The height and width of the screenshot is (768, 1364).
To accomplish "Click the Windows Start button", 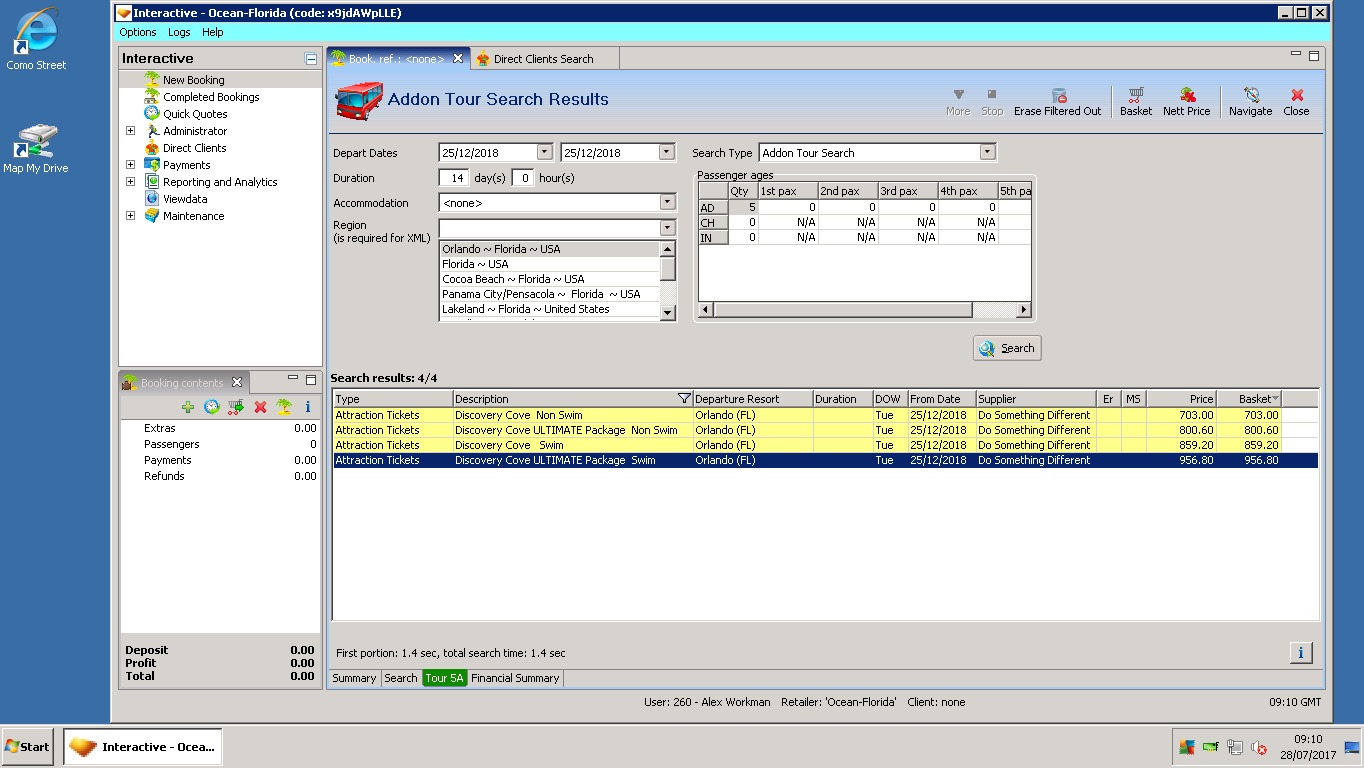I will click(x=28, y=747).
